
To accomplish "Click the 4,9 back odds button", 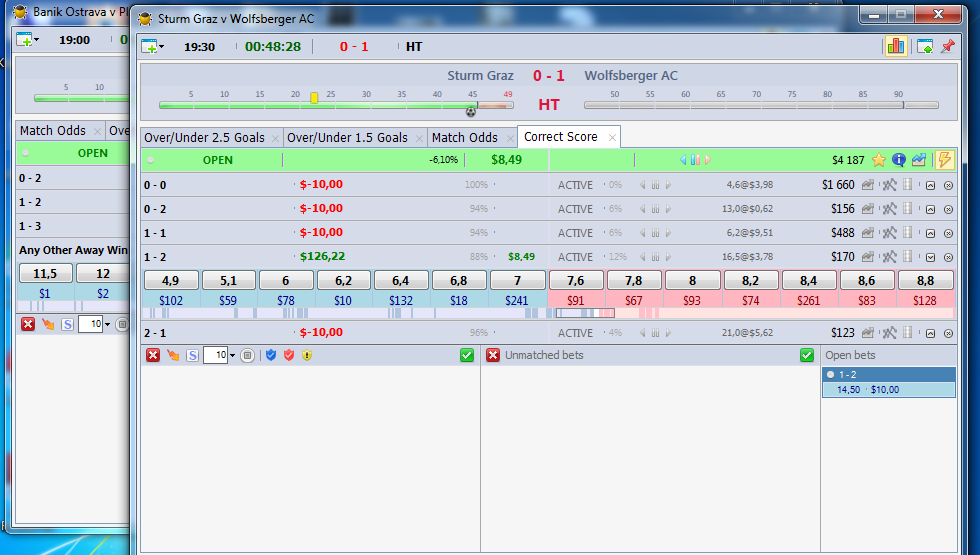I will pos(171,281).
